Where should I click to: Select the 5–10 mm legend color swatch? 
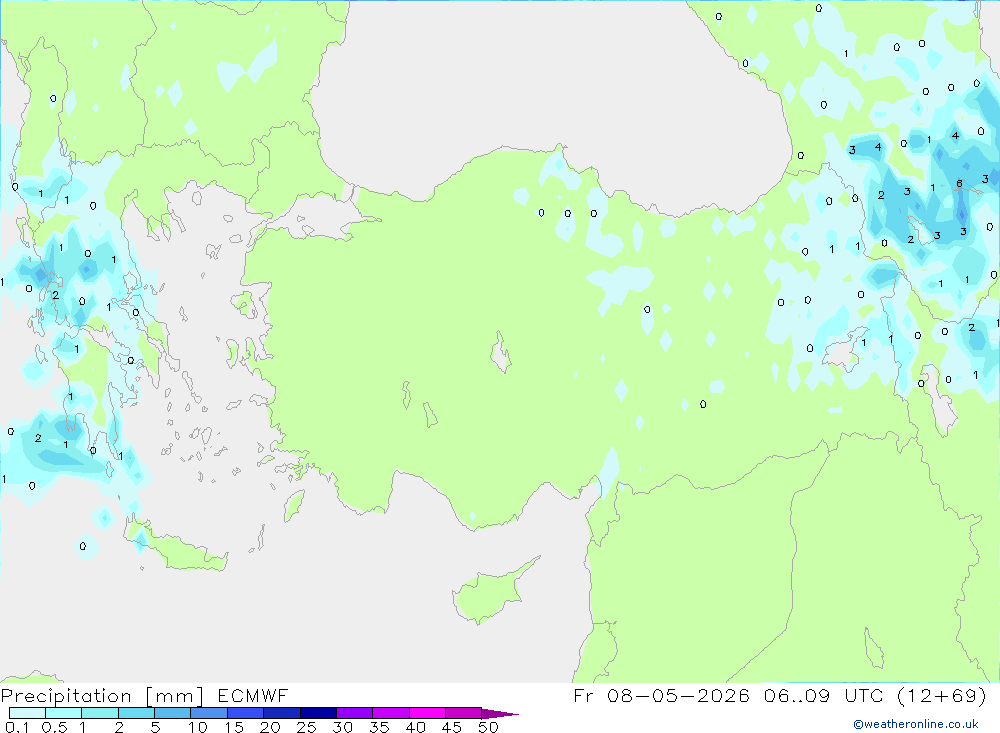[172, 713]
